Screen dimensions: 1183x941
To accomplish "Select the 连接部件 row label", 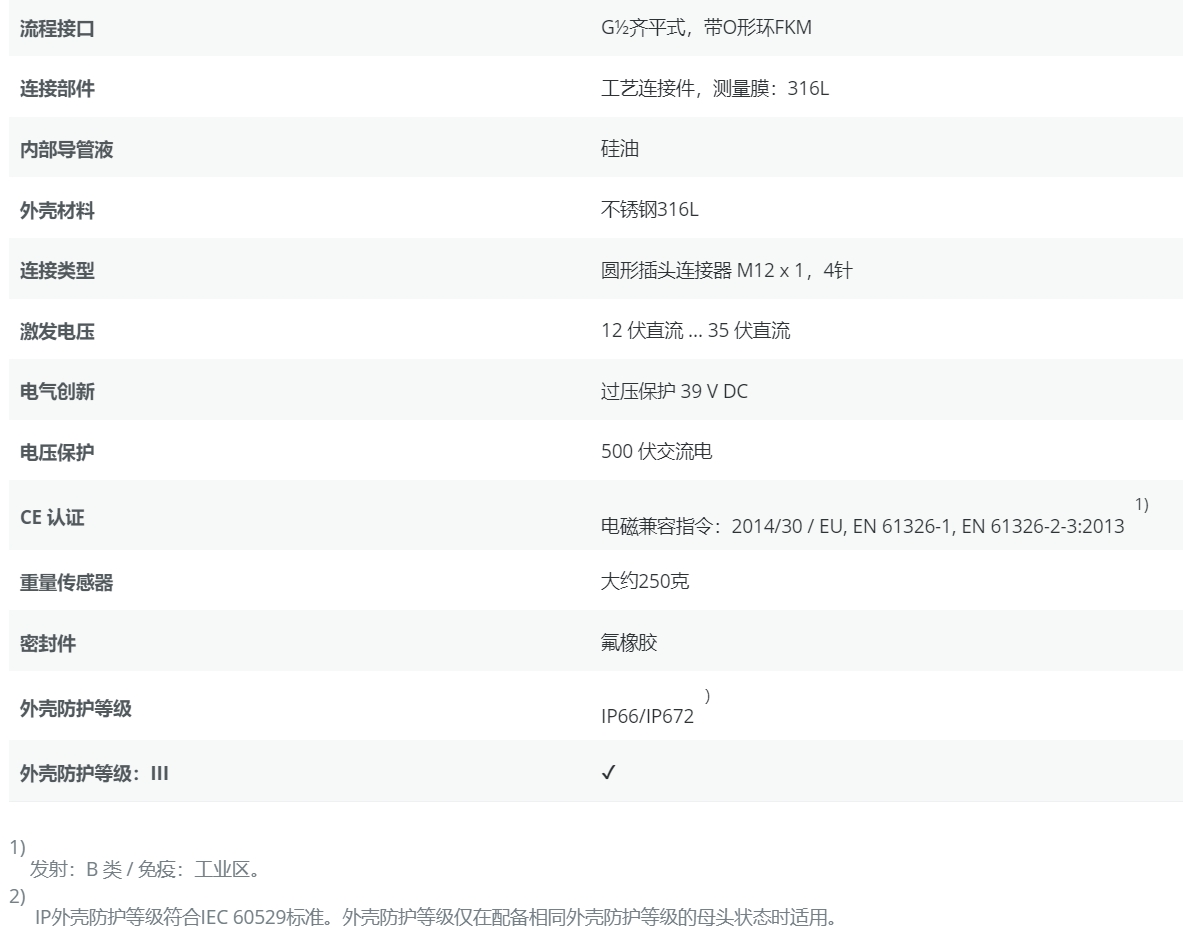I will [x=57, y=89].
